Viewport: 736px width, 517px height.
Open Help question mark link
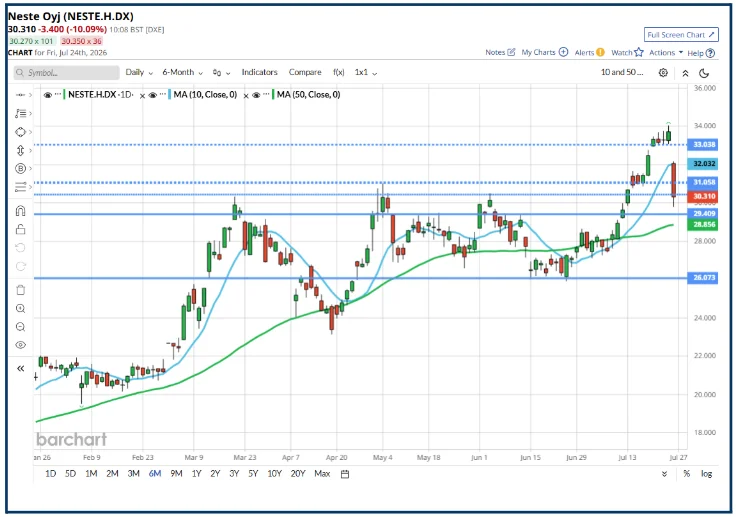pos(701,53)
